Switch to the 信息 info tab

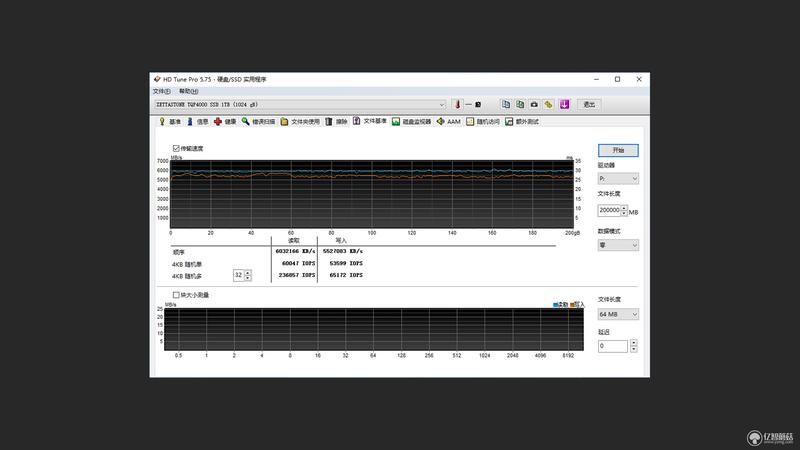[x=197, y=121]
